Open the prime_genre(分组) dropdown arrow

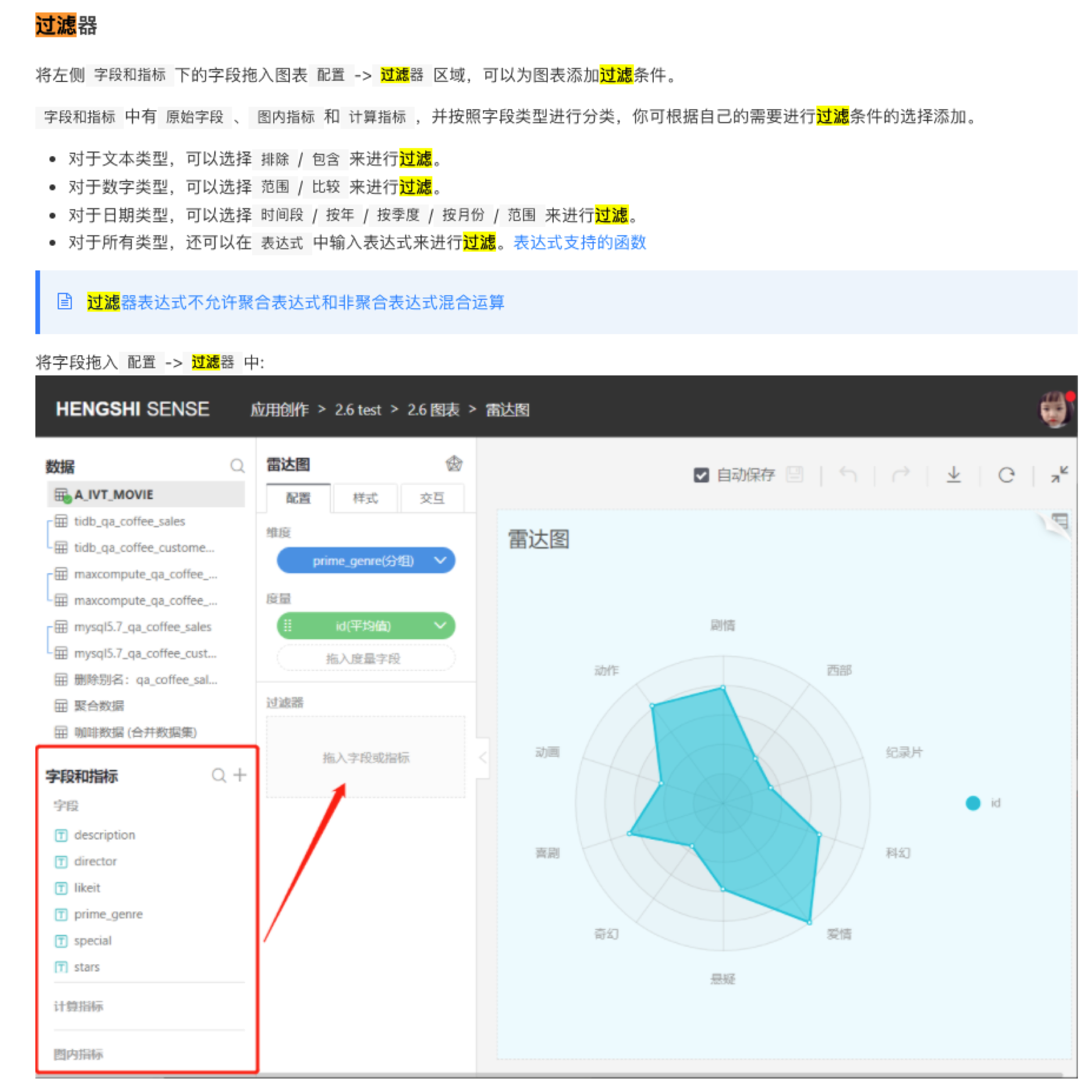pos(440,560)
